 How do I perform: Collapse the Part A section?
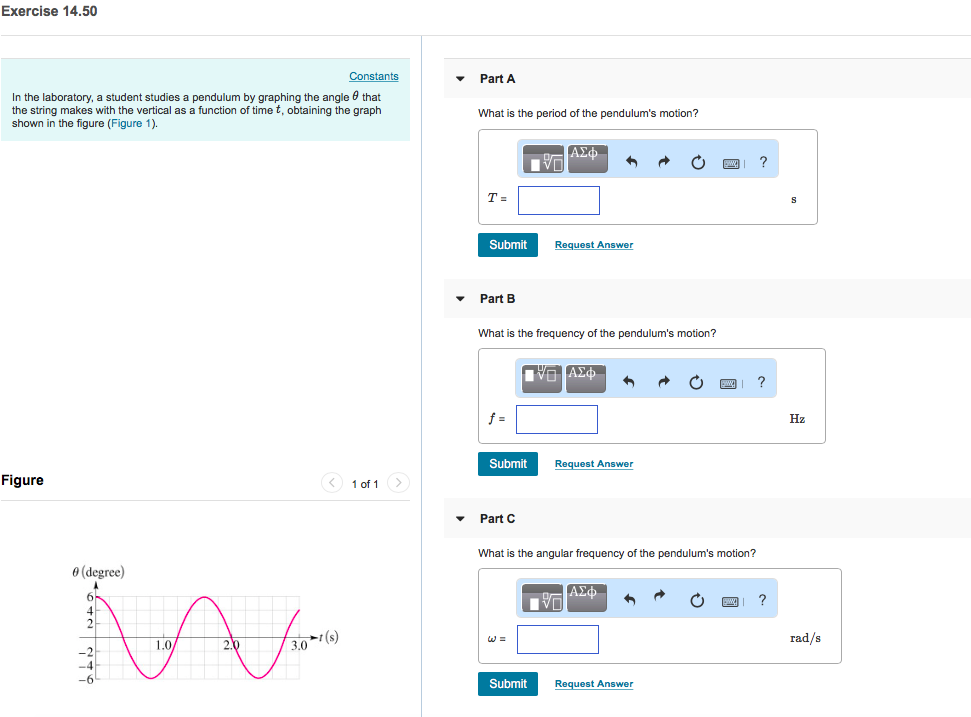pyautogui.click(x=459, y=78)
